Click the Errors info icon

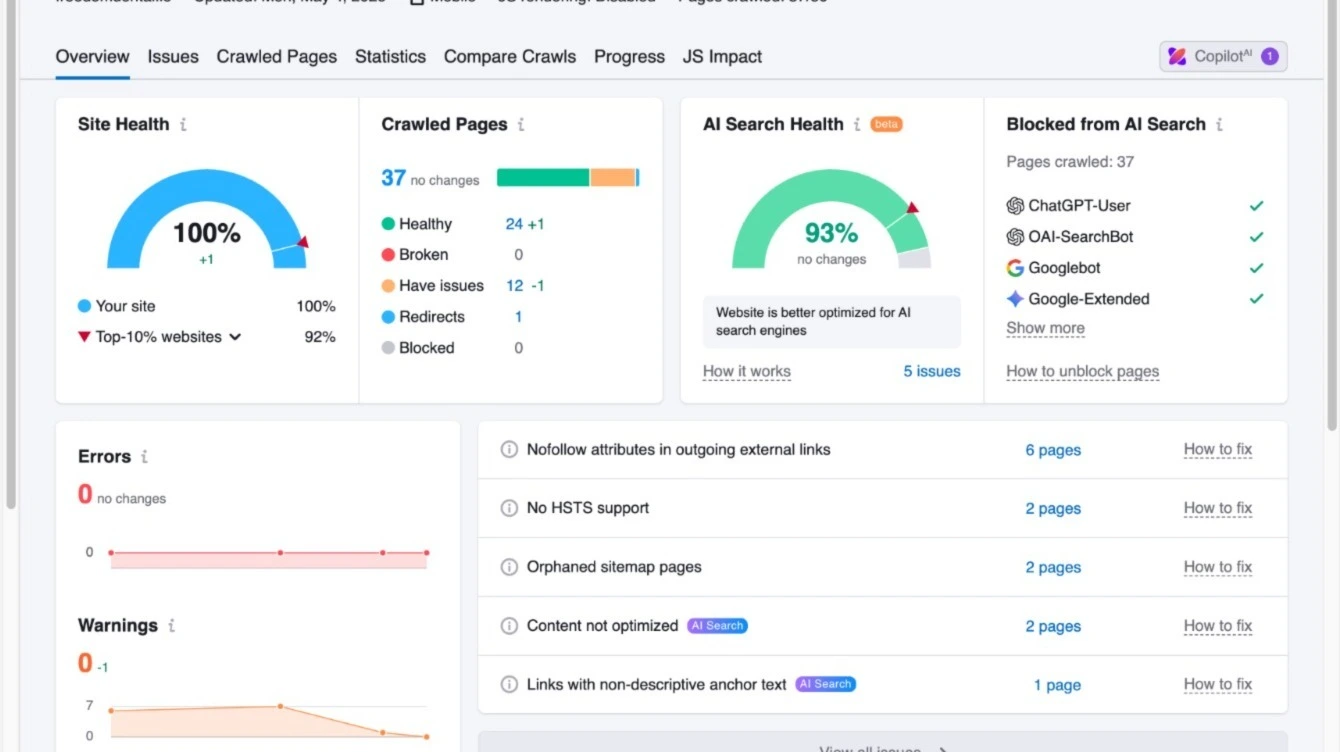144,456
